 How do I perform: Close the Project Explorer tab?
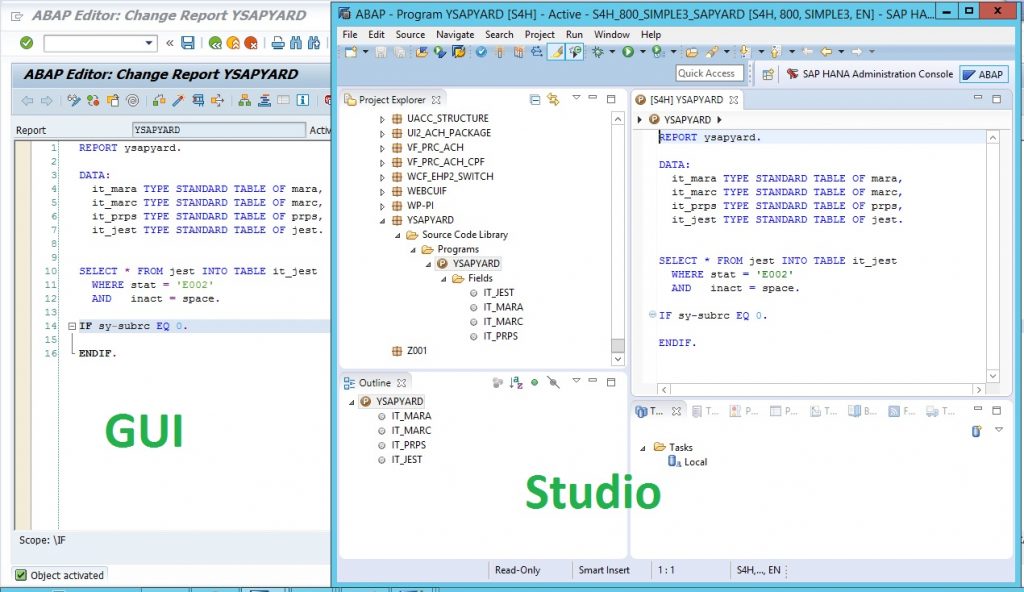[436, 100]
